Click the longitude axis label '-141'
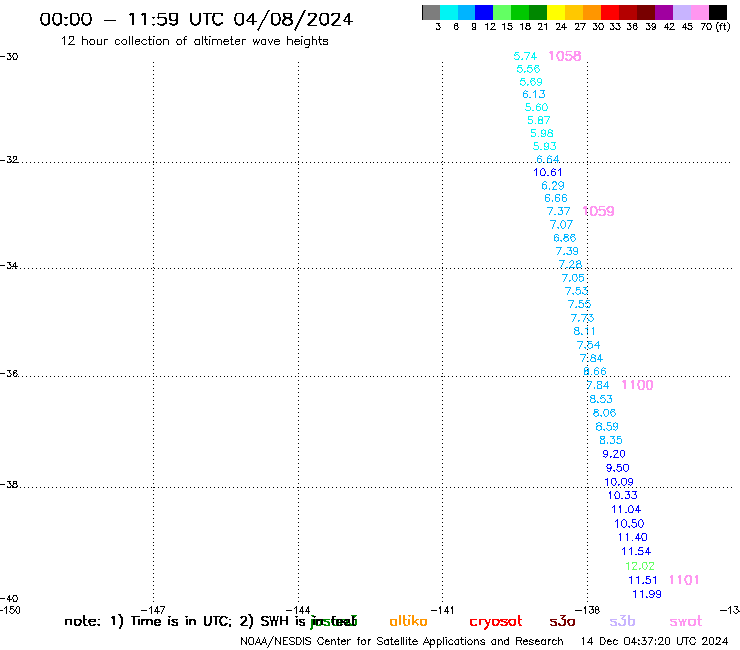Viewport: 740px width, 650px height. tap(443, 610)
